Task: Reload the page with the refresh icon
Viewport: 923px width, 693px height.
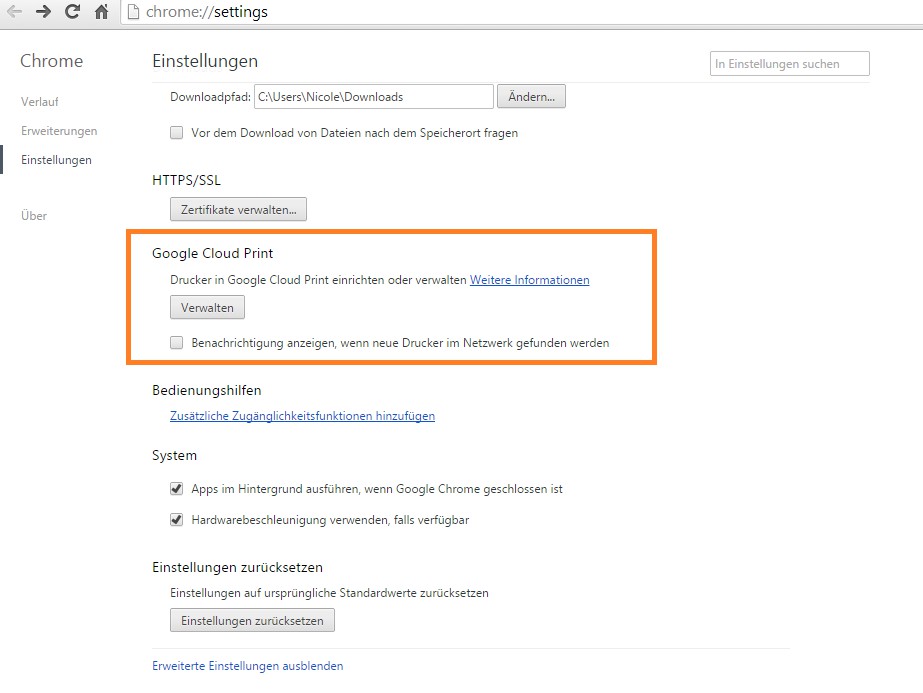Action: click(72, 13)
